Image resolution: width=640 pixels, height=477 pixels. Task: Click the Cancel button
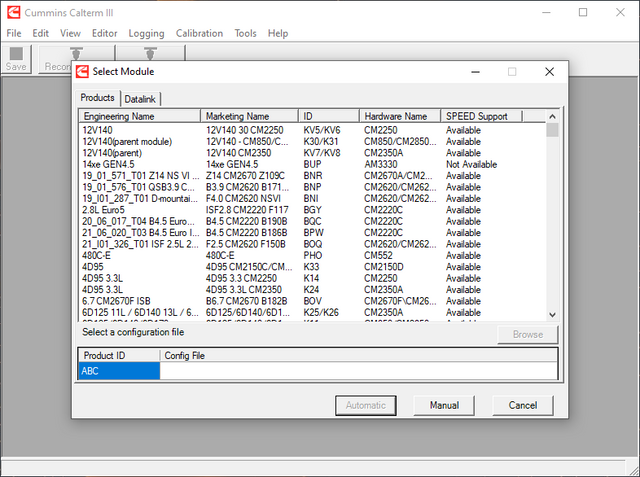(523, 405)
